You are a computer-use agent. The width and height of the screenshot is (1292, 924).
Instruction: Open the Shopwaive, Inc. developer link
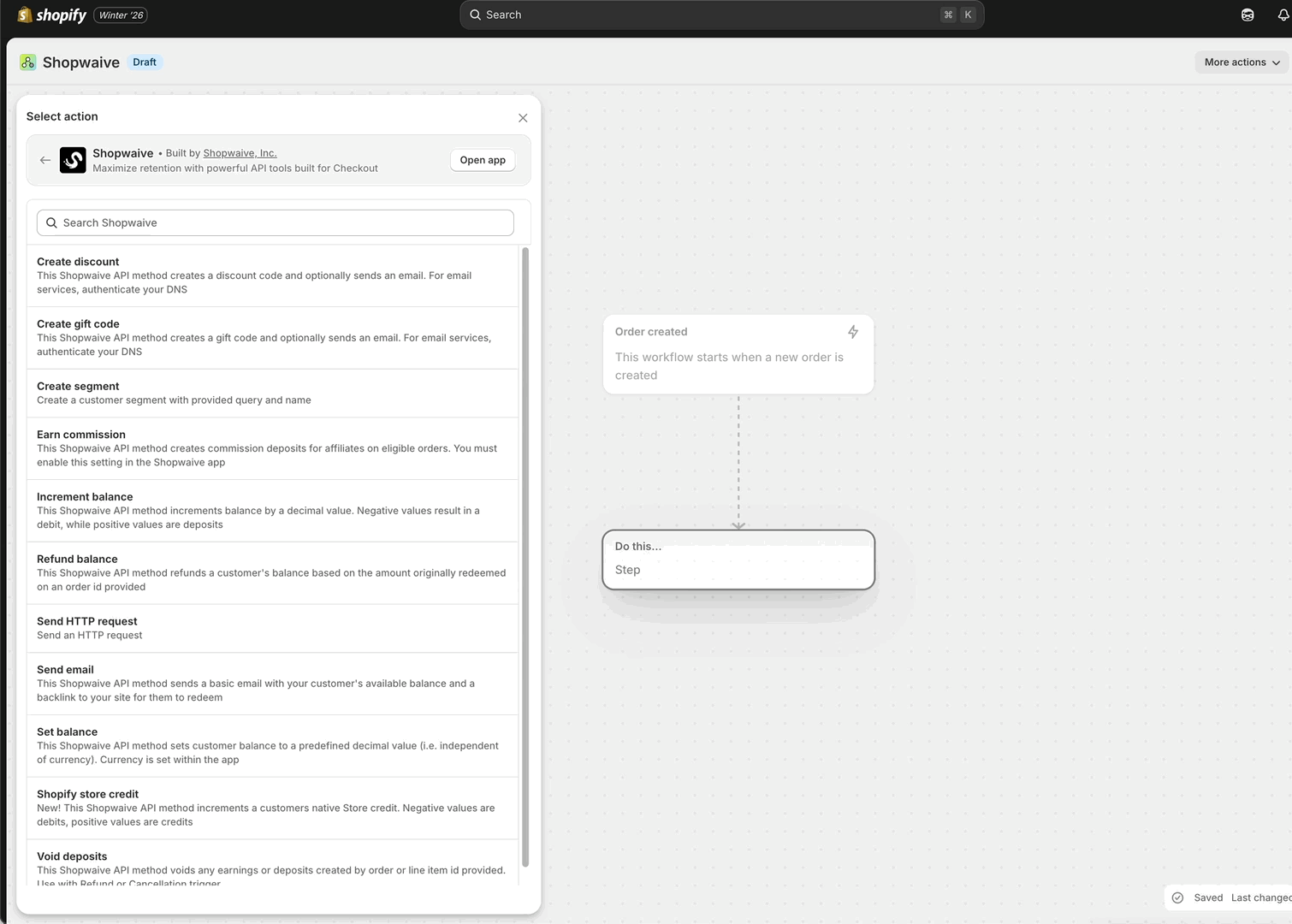point(240,153)
